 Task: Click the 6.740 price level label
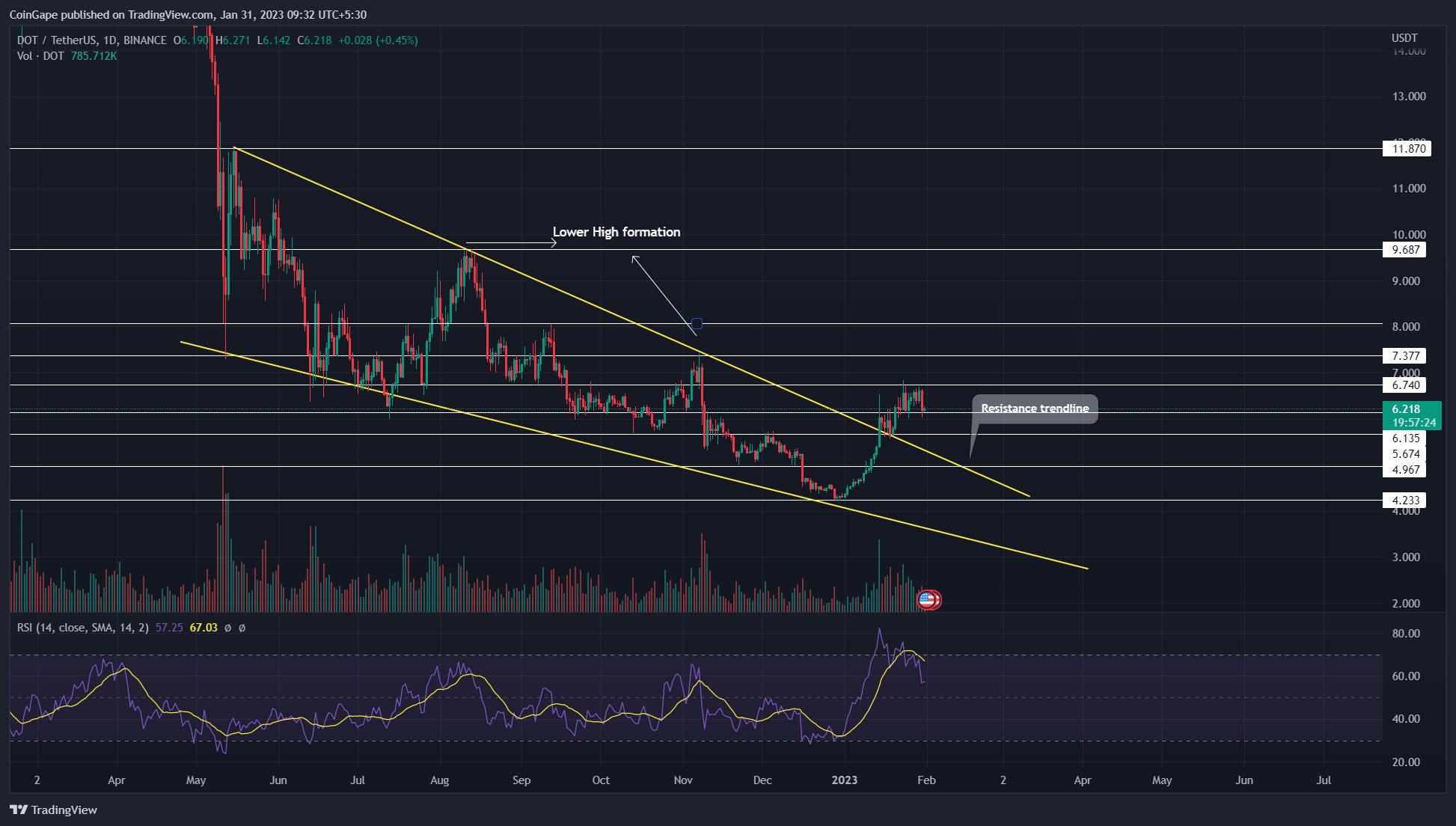[x=1404, y=385]
